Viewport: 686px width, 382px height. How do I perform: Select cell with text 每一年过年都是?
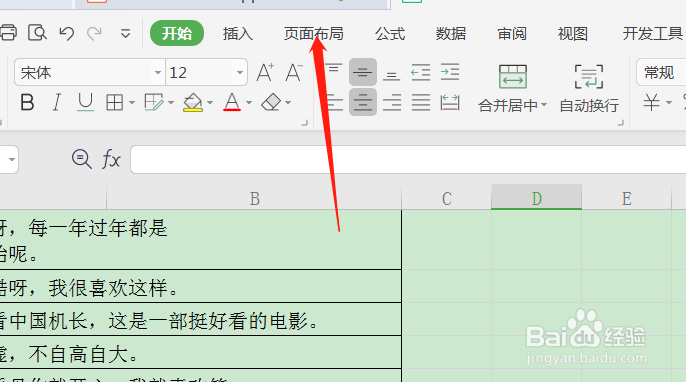[200, 240]
